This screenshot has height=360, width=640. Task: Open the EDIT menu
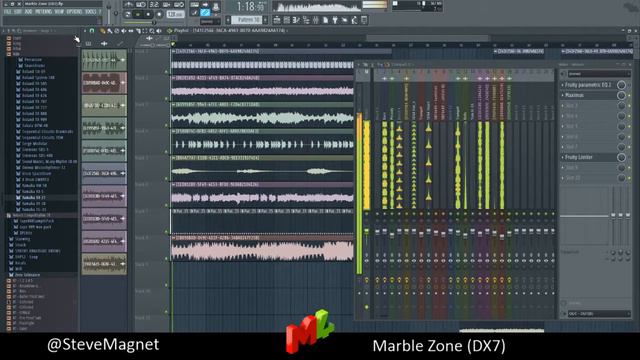18,12
